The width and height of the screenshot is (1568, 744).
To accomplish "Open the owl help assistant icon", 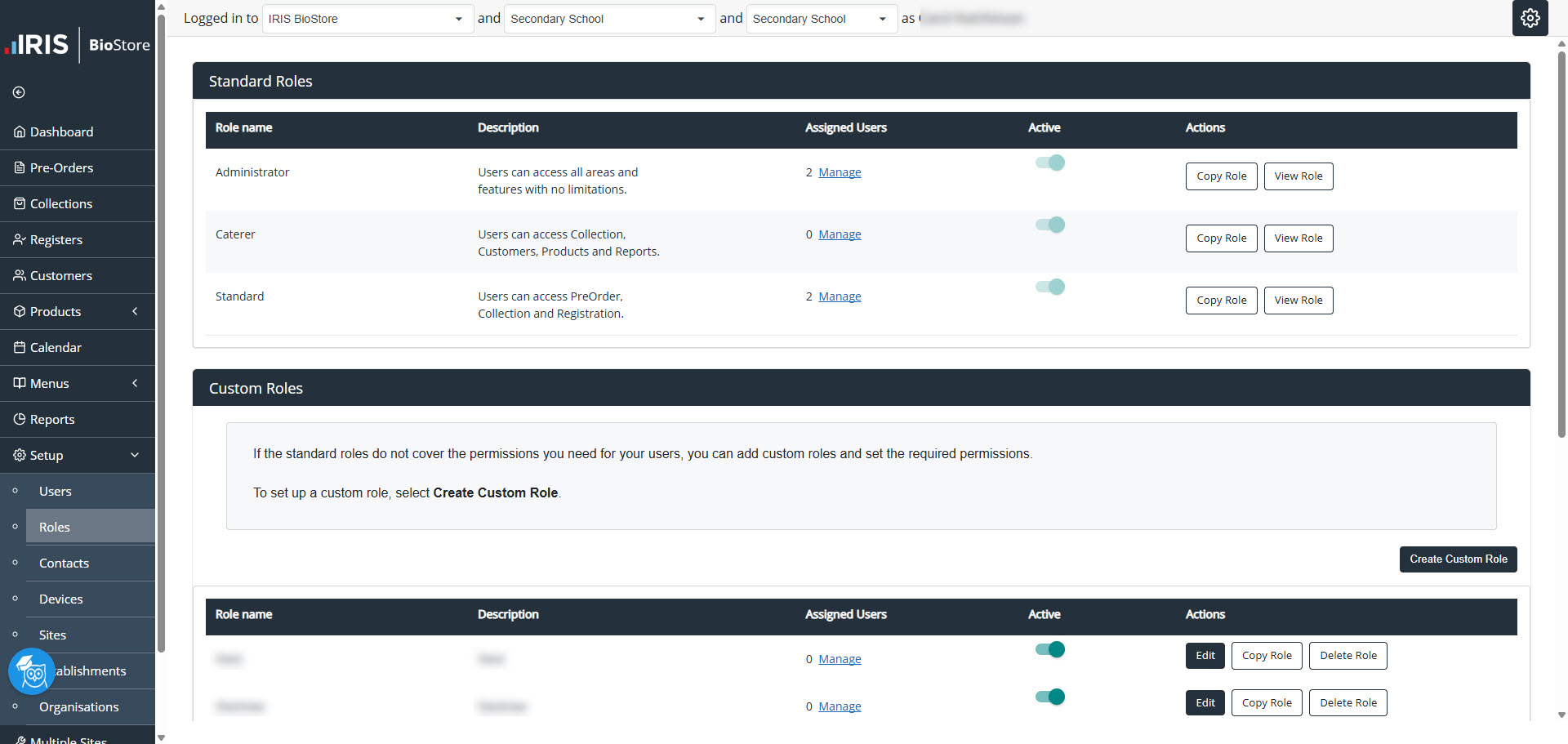I will [32, 671].
